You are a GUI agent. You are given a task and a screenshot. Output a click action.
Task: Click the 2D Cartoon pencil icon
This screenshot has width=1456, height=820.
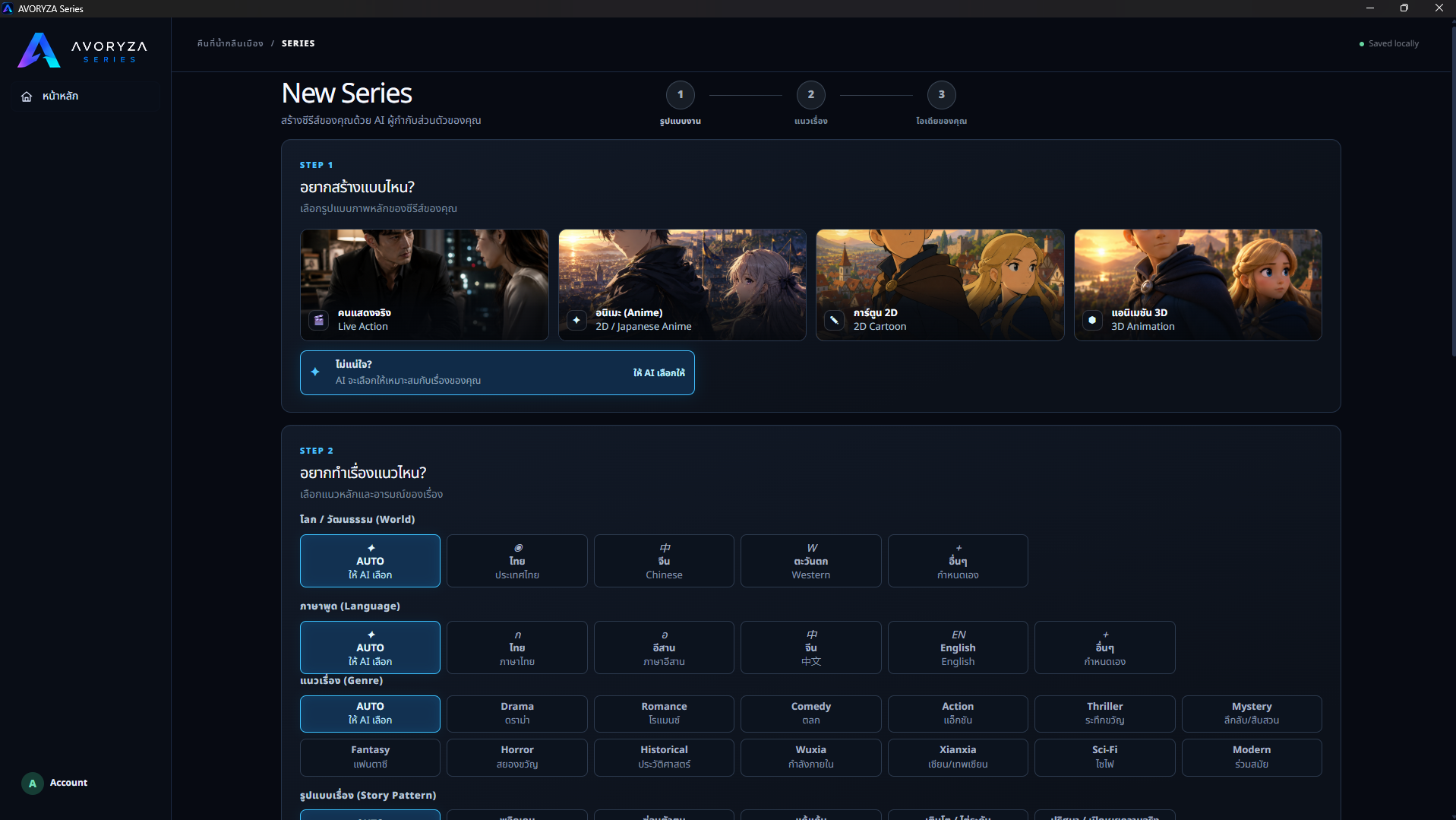(834, 320)
